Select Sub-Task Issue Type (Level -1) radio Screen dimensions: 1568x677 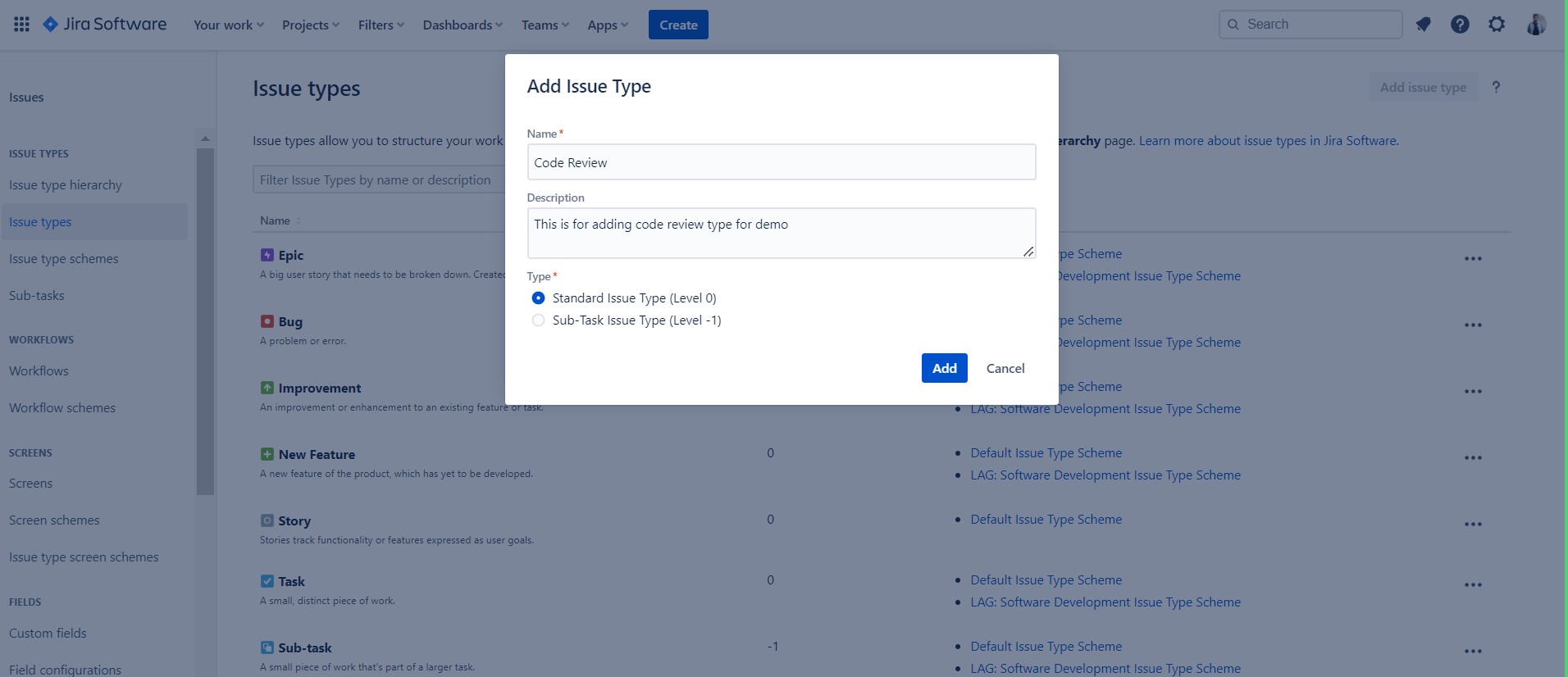pyautogui.click(x=538, y=320)
